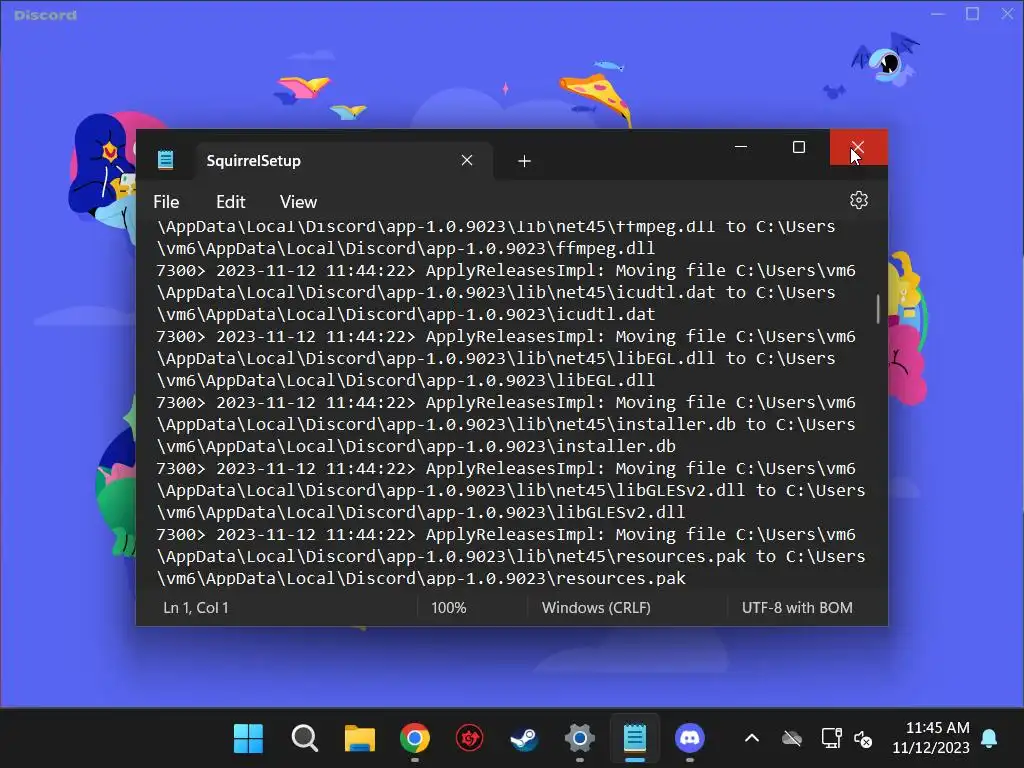This screenshot has height=768, width=1024.
Task: Click the Notepad app icon in title bar
Action: click(165, 160)
